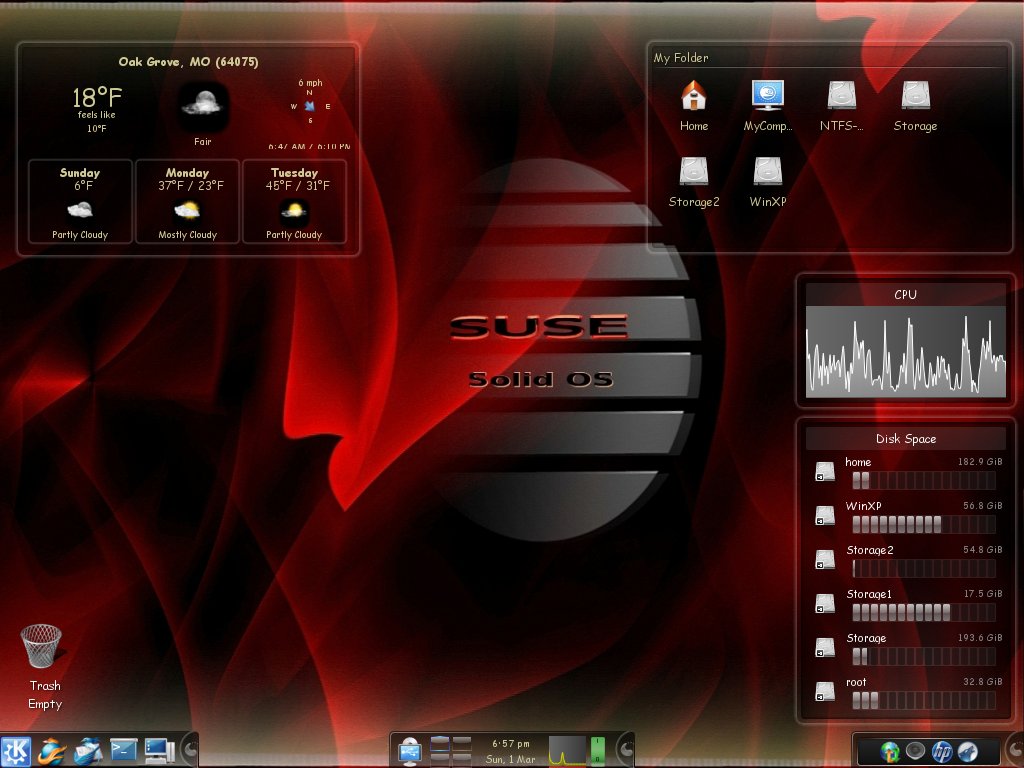Viewport: 1024px width, 768px height.
Task: Click the network monitor graph in the panel
Action: [x=567, y=750]
